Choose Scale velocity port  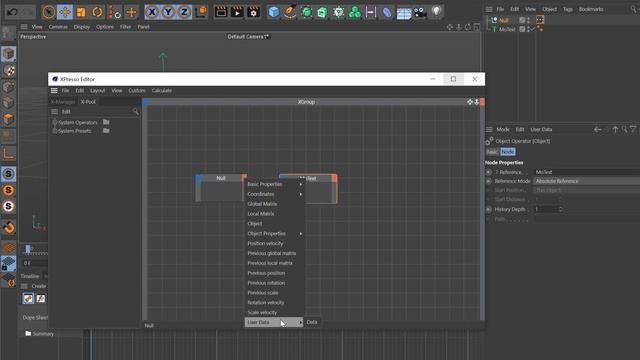(x=275, y=312)
